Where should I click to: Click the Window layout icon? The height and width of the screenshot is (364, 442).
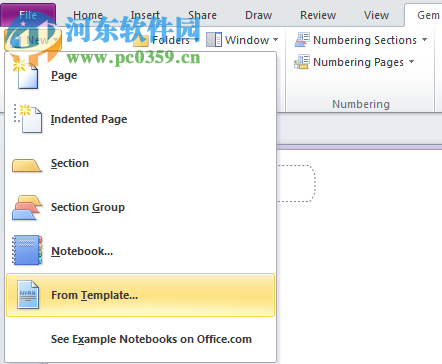214,40
